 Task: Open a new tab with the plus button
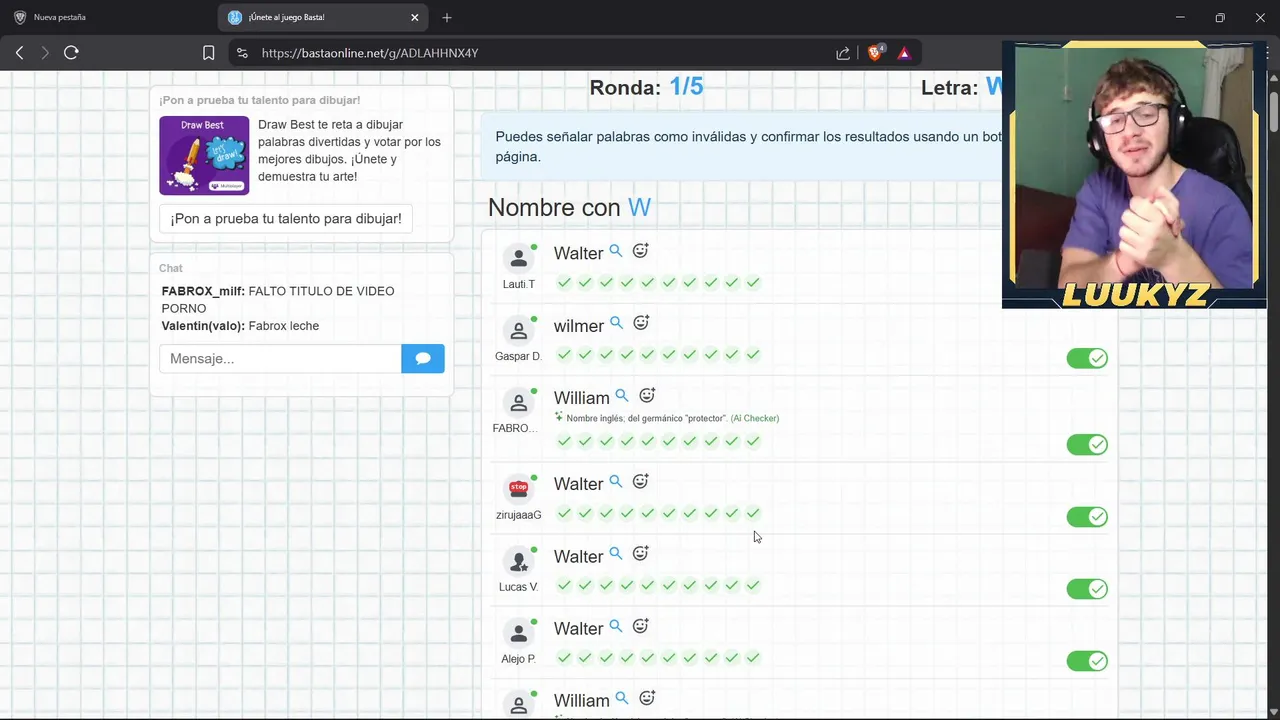(447, 17)
